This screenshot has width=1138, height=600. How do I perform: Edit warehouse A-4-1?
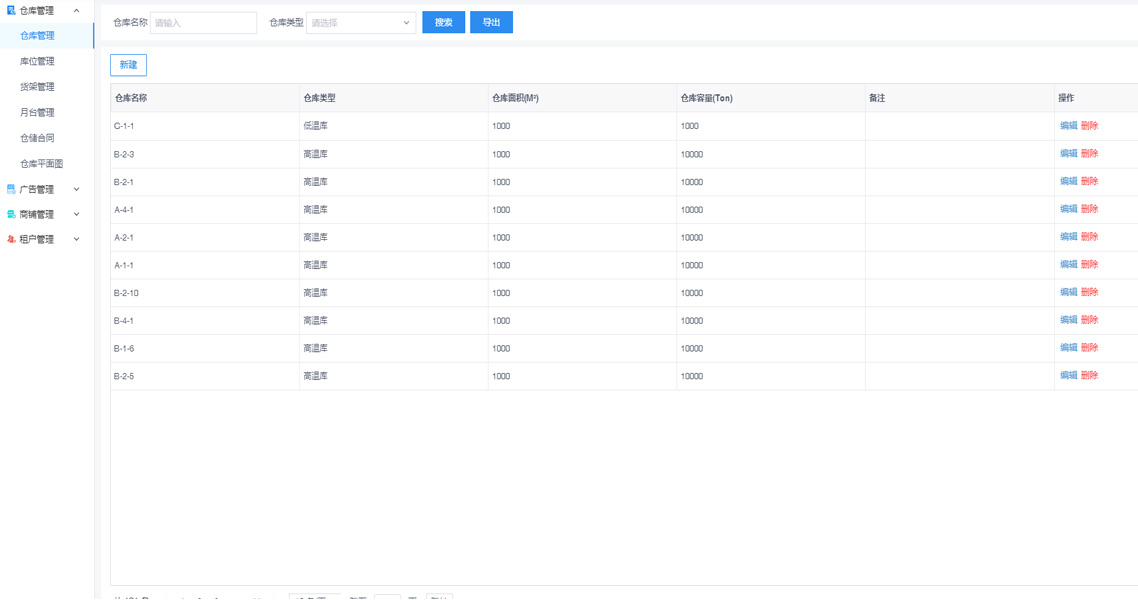click(x=1068, y=209)
